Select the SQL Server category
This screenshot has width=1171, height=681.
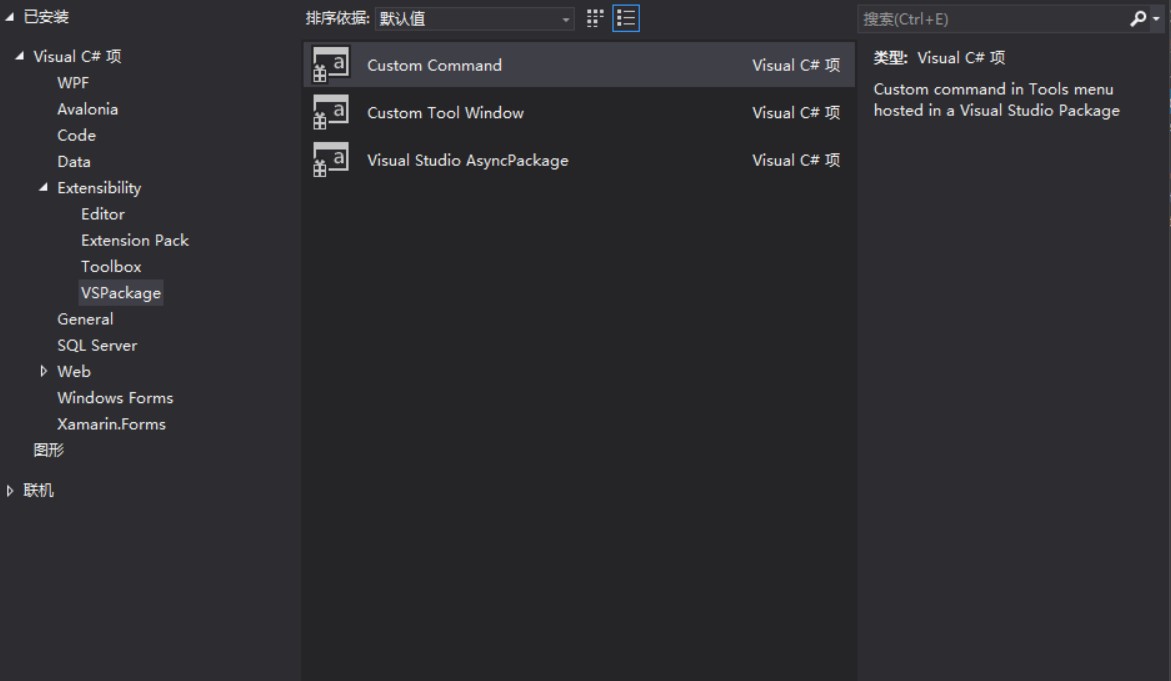coord(97,345)
